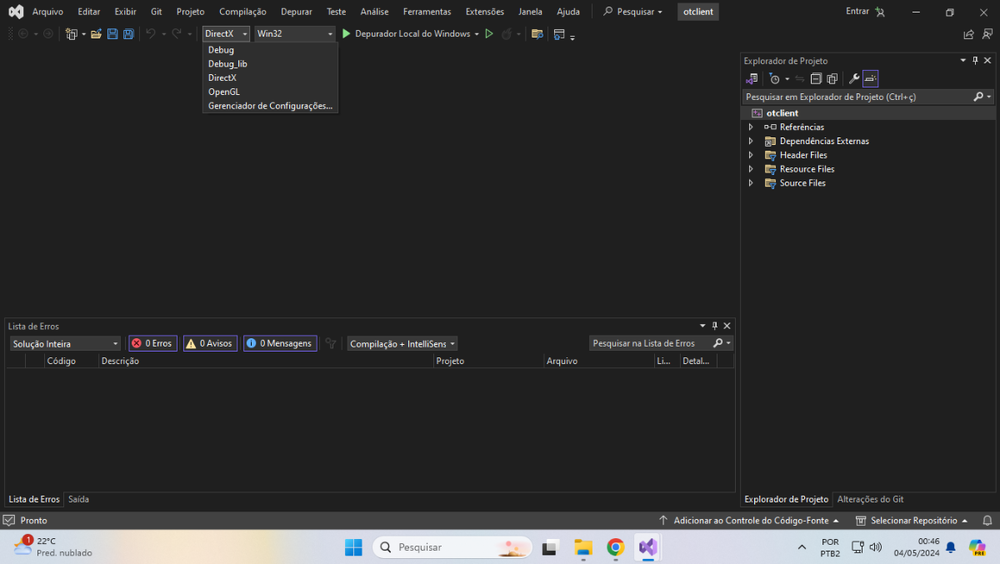Image resolution: width=1000 pixels, height=564 pixels.
Task: Click the Open File folder icon
Action: click(x=96, y=34)
